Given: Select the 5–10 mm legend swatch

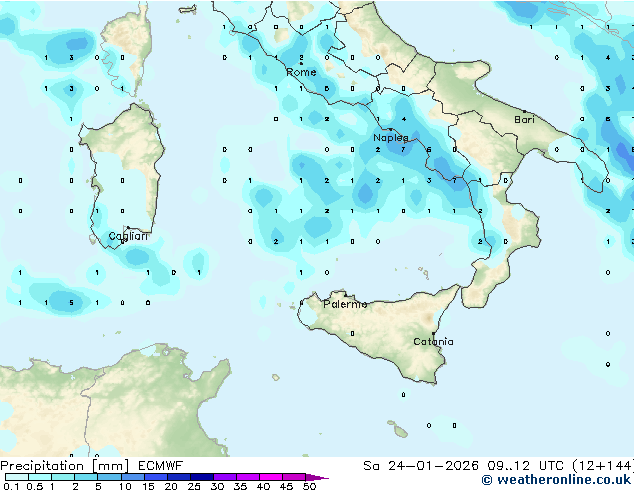Looking at the screenshot, I should coord(109,477).
